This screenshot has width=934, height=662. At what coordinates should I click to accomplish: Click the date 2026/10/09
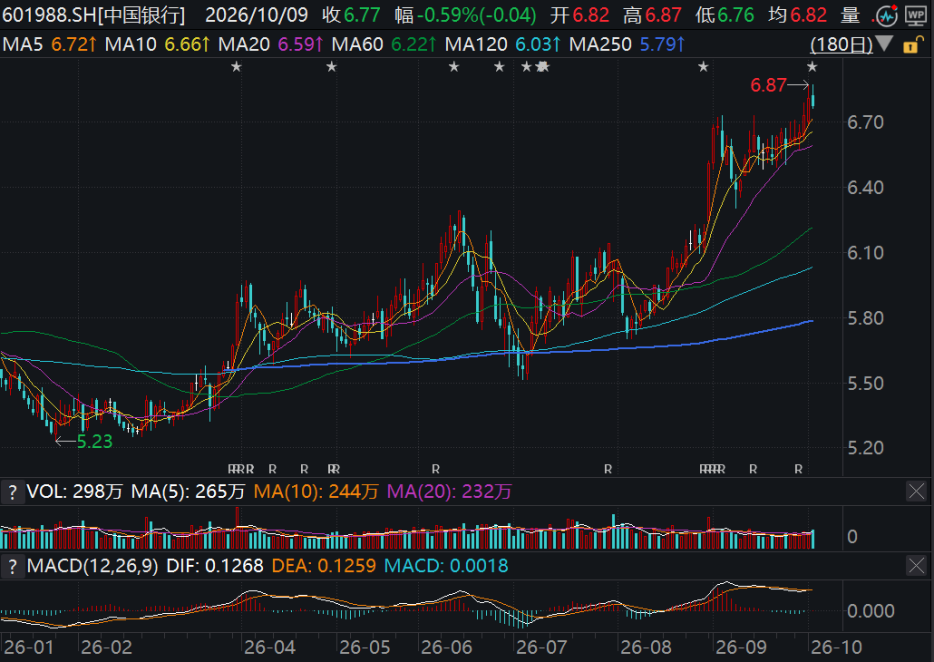256,15
